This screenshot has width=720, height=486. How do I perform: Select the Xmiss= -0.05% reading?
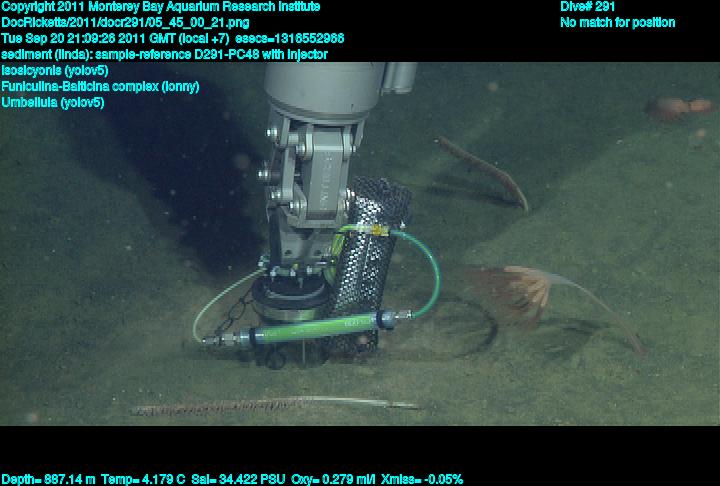pos(422,480)
